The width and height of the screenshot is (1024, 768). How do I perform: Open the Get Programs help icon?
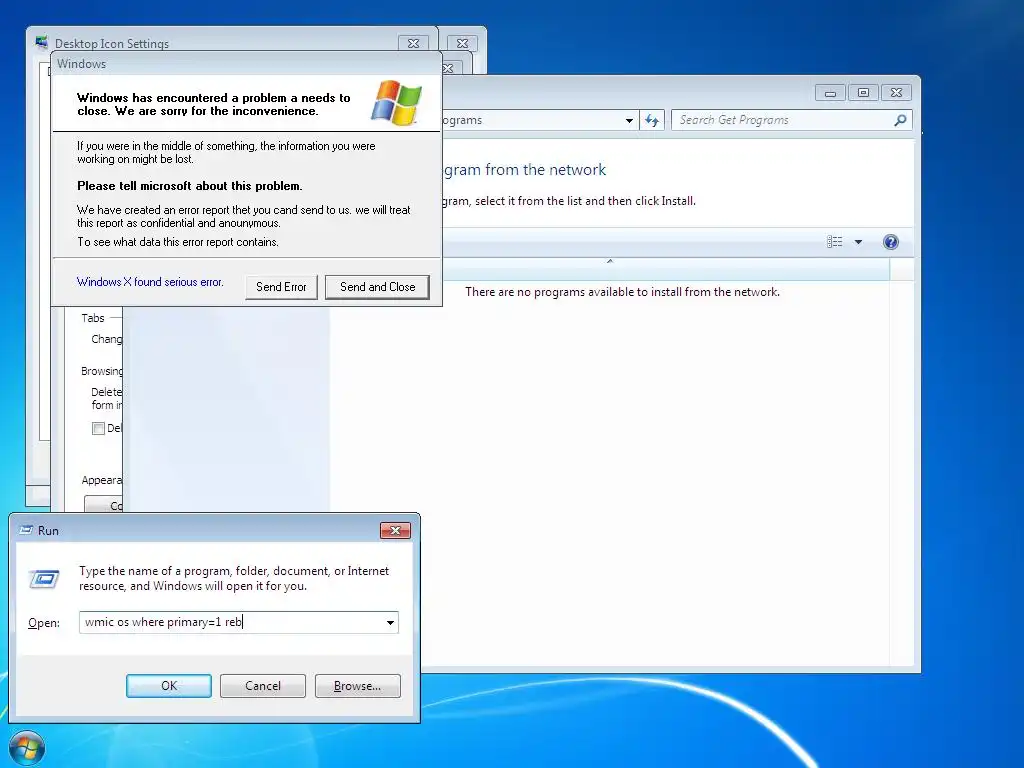pyautogui.click(x=890, y=242)
